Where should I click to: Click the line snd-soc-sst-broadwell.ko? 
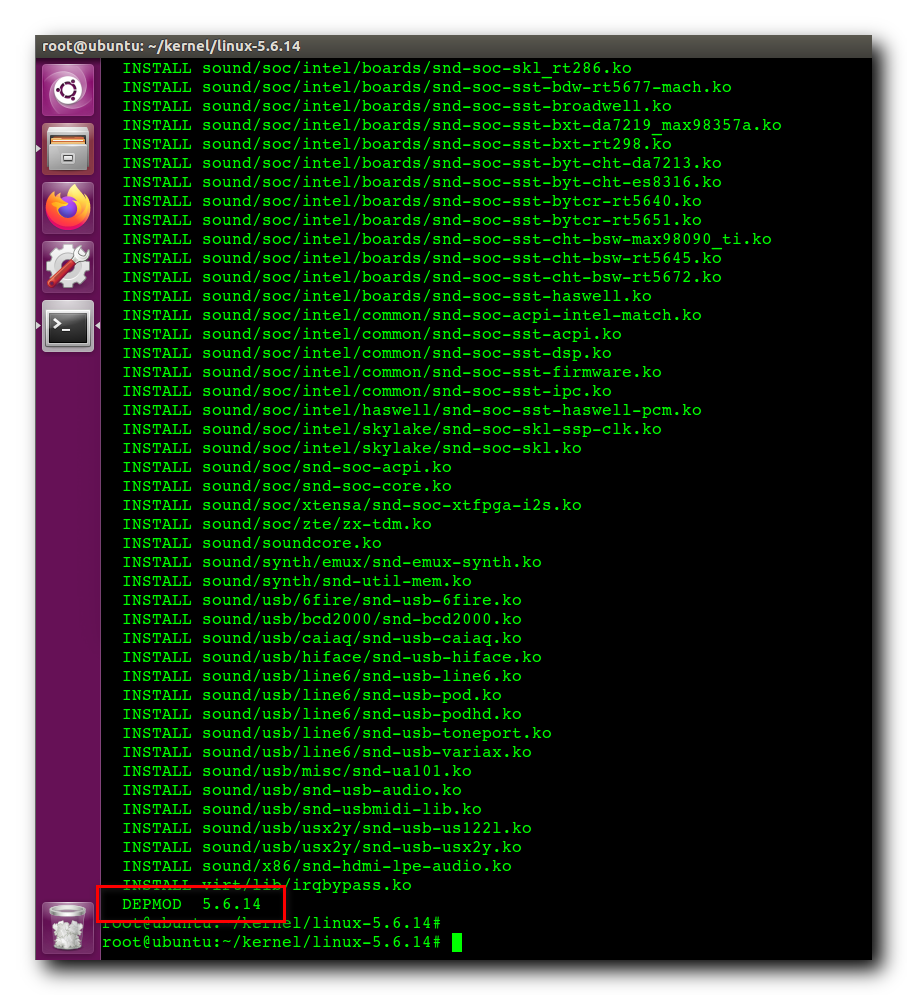397,107
